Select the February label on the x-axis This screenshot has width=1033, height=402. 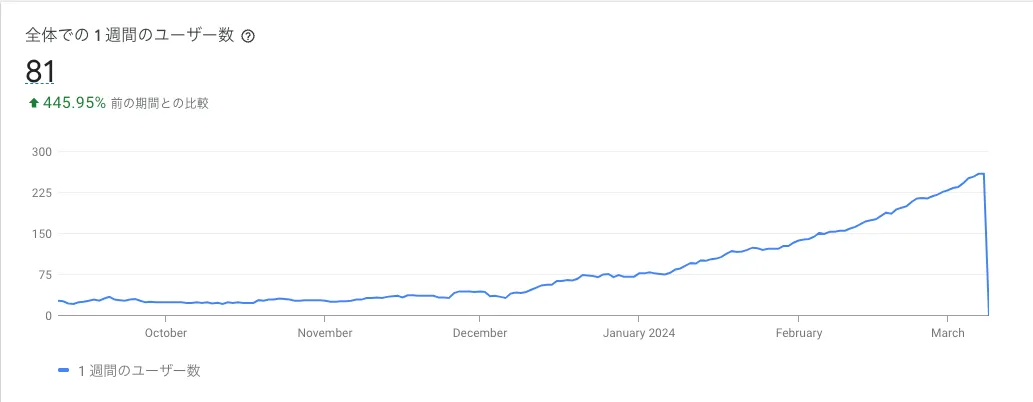point(798,333)
